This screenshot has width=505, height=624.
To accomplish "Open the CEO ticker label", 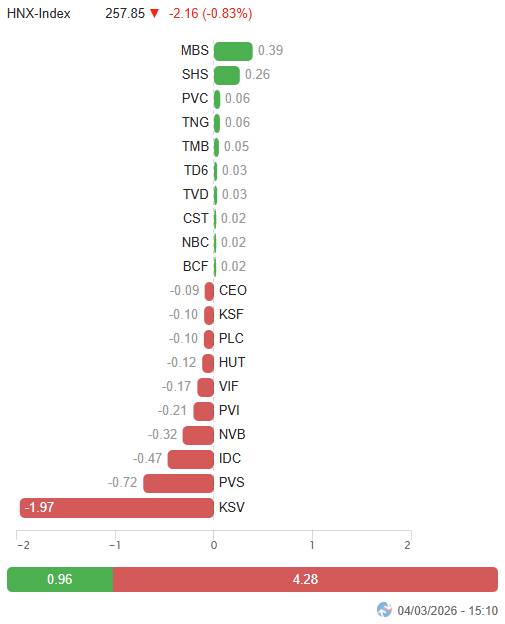I will tap(233, 291).
